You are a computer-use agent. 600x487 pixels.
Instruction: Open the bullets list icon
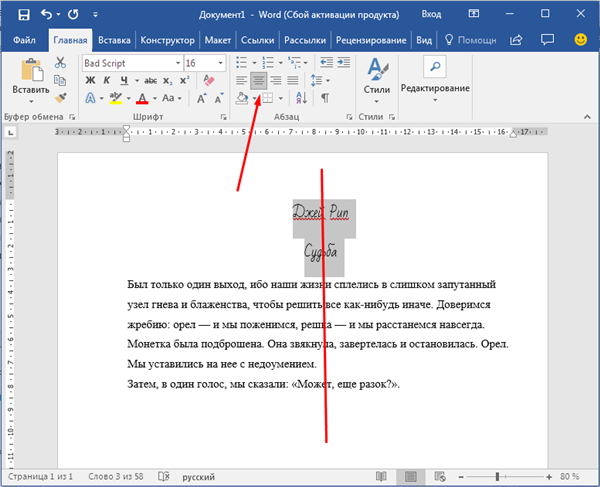[241, 62]
